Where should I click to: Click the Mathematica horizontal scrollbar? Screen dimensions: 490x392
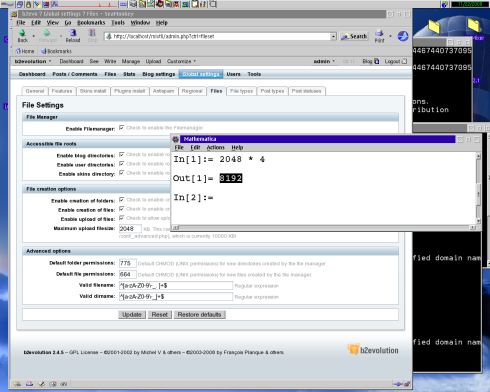pyautogui.click(x=324, y=227)
